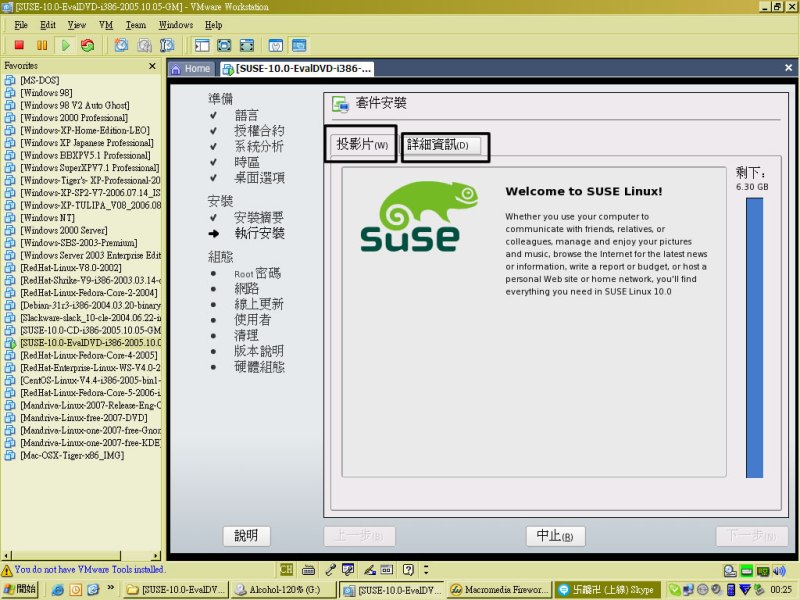Click the 下一步 next button
This screenshot has height=600, width=800.
[752, 536]
